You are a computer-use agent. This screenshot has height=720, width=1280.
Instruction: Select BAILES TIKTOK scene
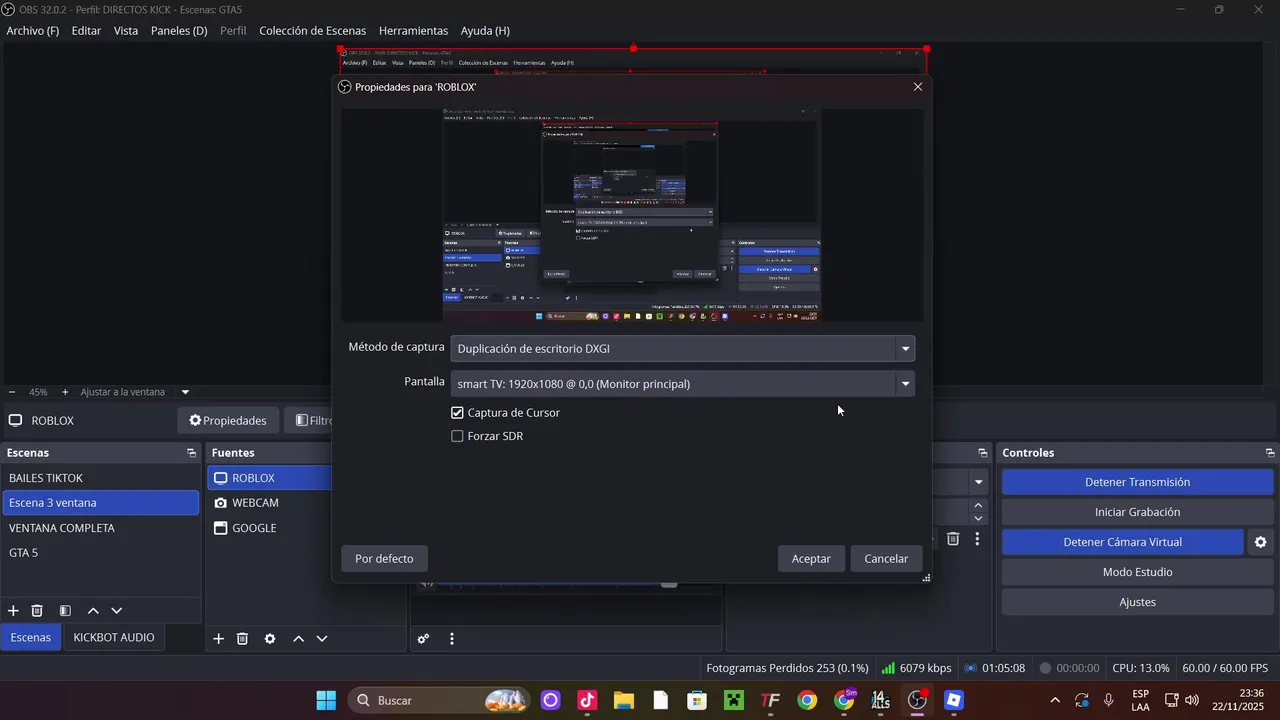point(100,478)
